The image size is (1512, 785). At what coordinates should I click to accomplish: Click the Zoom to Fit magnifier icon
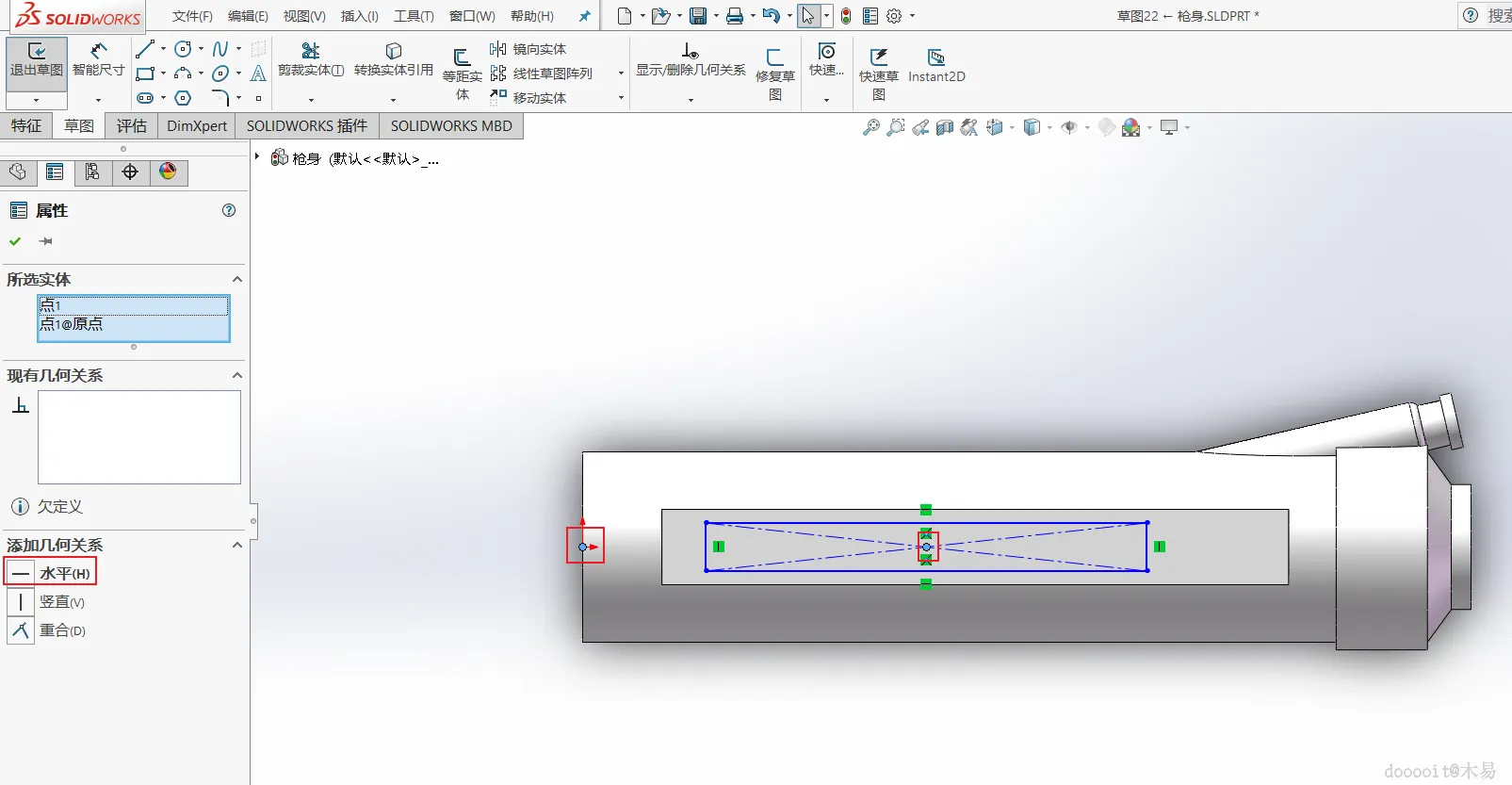[871, 127]
